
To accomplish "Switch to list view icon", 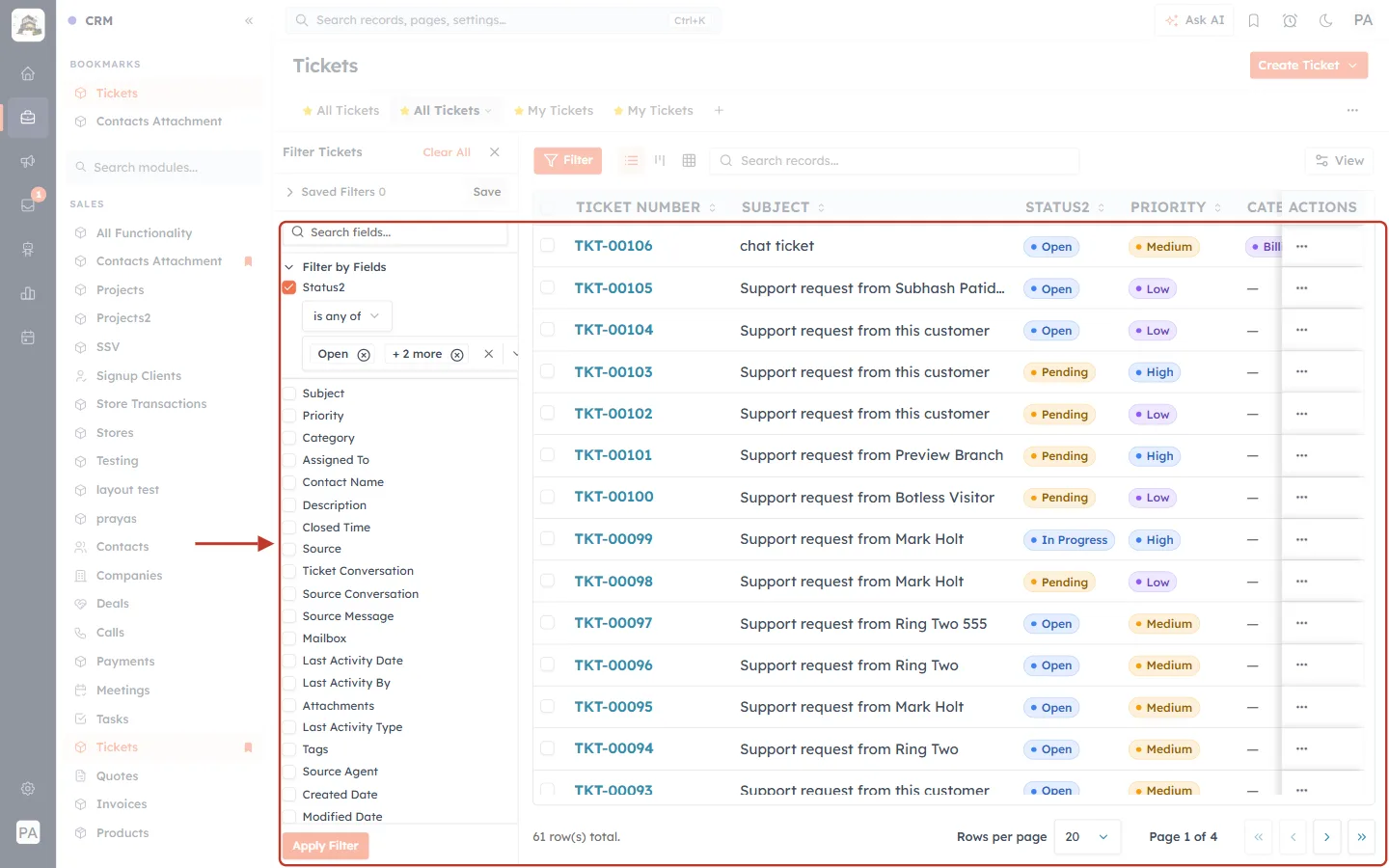I will coord(632,161).
